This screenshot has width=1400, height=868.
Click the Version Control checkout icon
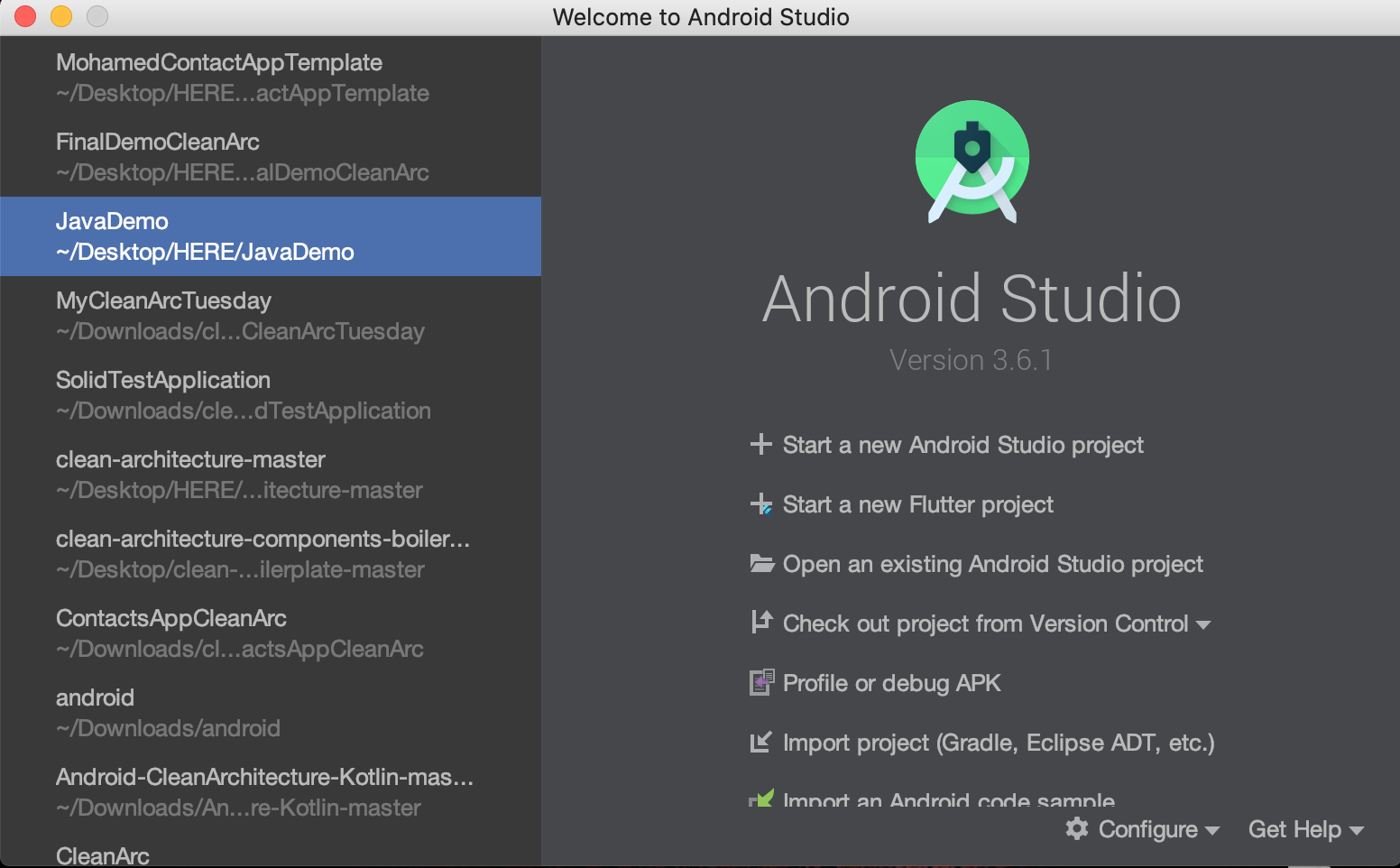[761, 623]
